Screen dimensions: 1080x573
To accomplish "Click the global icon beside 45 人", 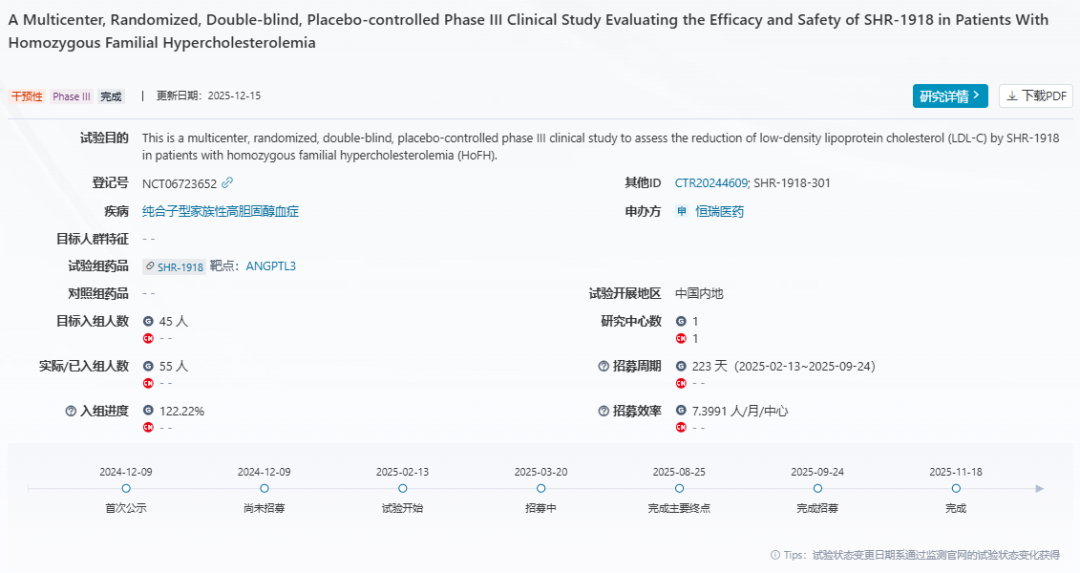I will (x=148, y=321).
